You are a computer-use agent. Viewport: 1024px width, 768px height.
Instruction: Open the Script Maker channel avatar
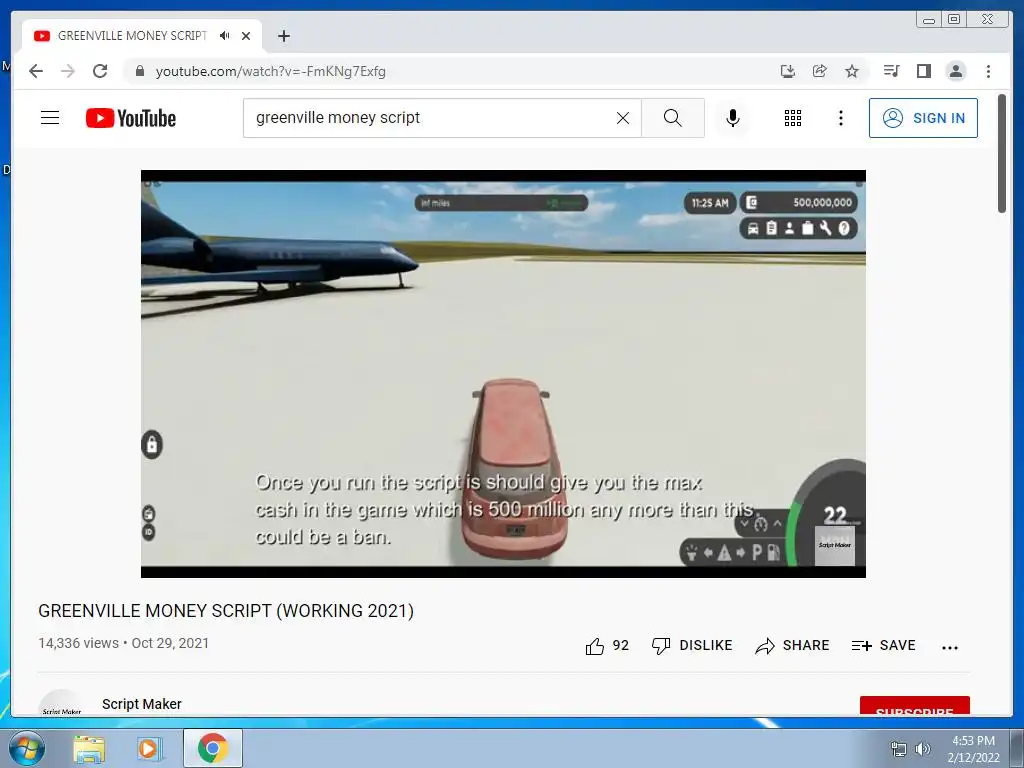pos(61,703)
